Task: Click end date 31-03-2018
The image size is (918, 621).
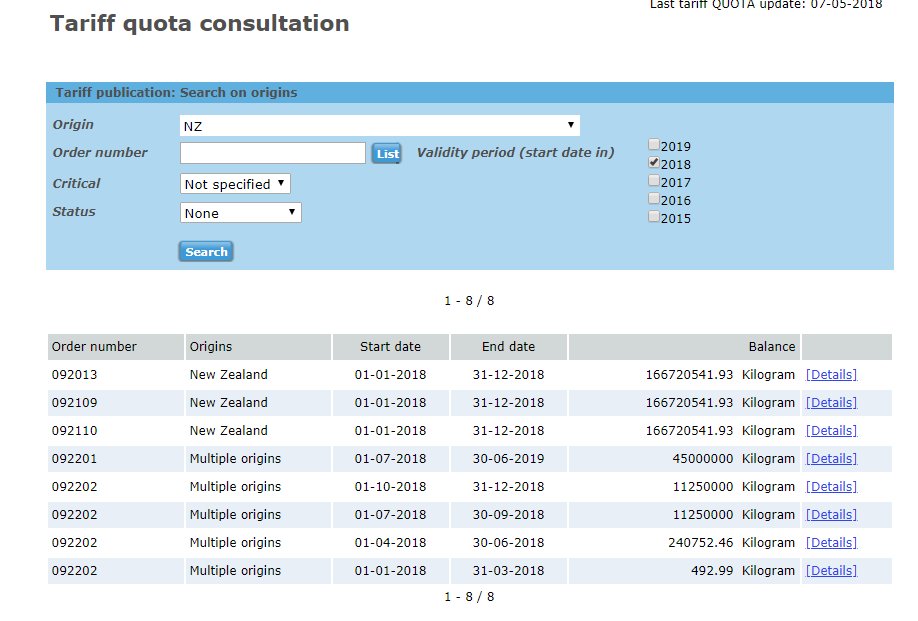Action: coord(509,571)
